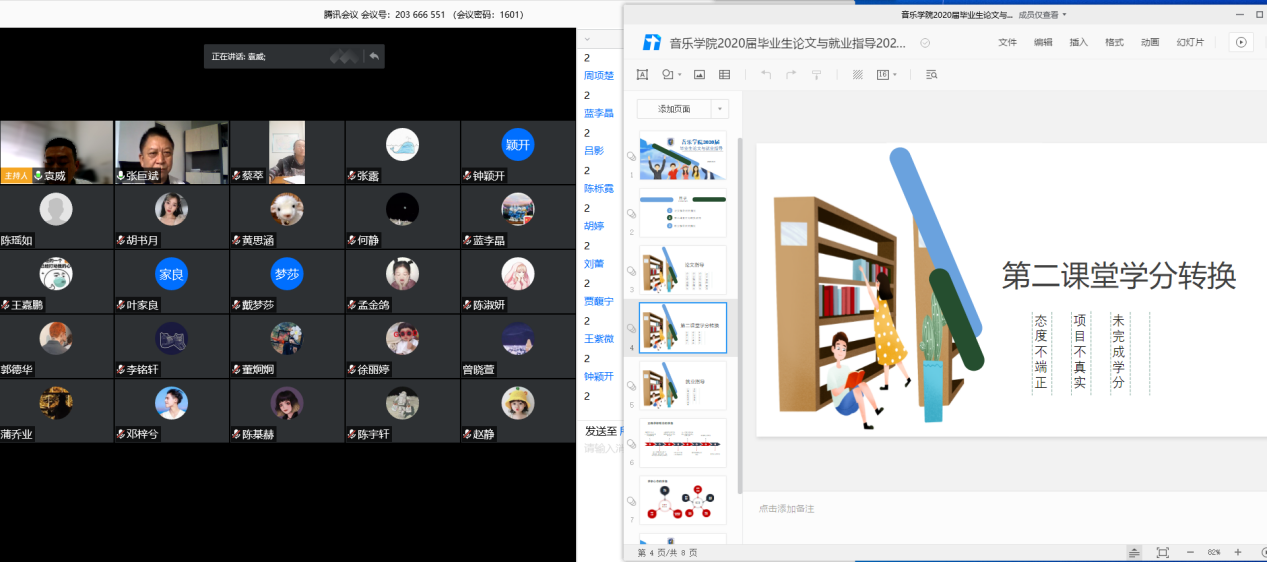Select the format painter icon

tap(816, 75)
